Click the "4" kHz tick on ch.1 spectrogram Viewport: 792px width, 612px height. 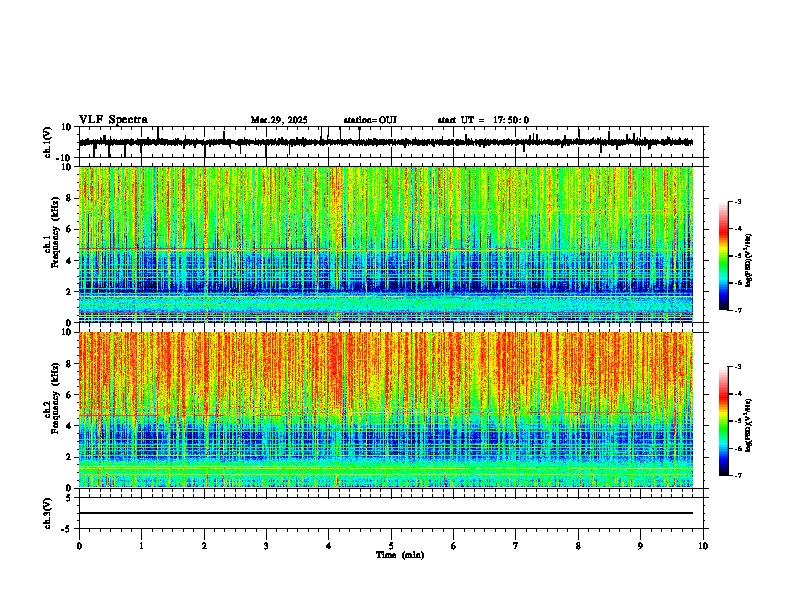pyautogui.click(x=69, y=261)
